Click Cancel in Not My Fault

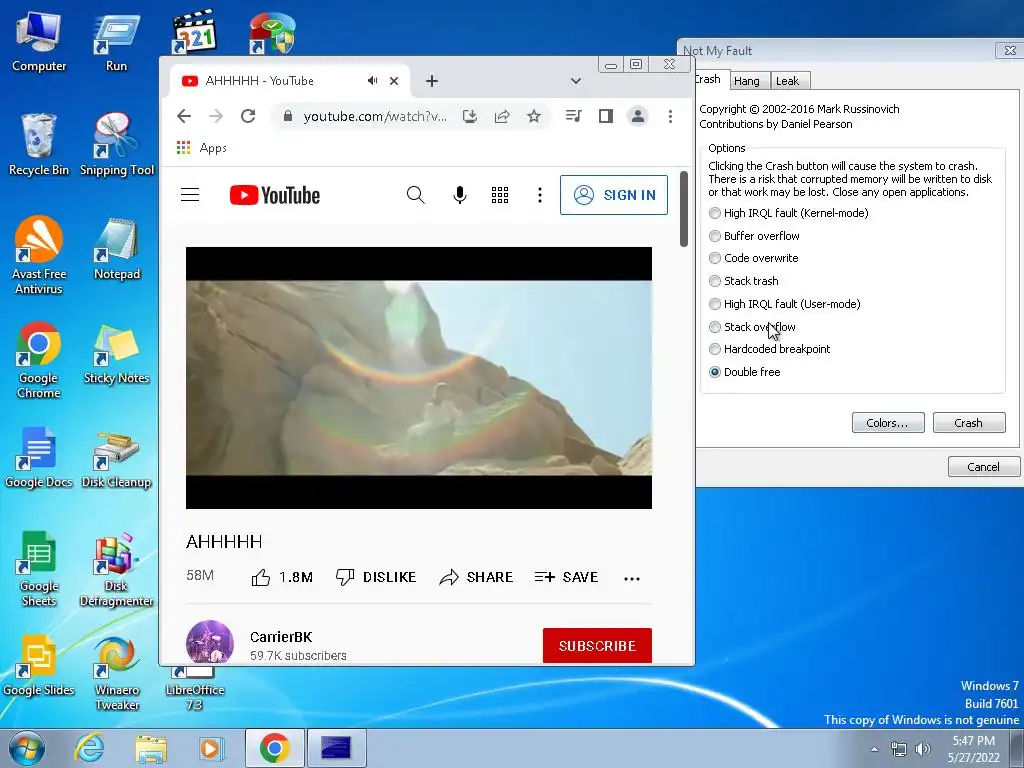pyautogui.click(x=984, y=466)
